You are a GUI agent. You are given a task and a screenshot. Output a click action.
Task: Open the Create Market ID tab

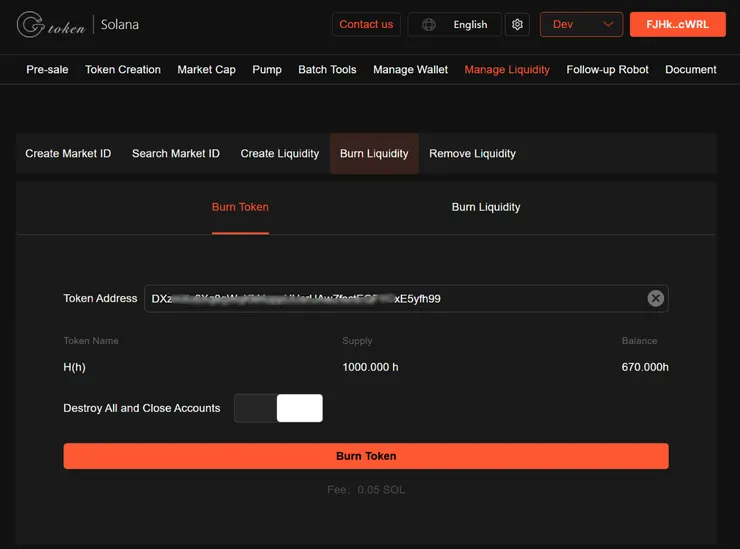coord(68,154)
